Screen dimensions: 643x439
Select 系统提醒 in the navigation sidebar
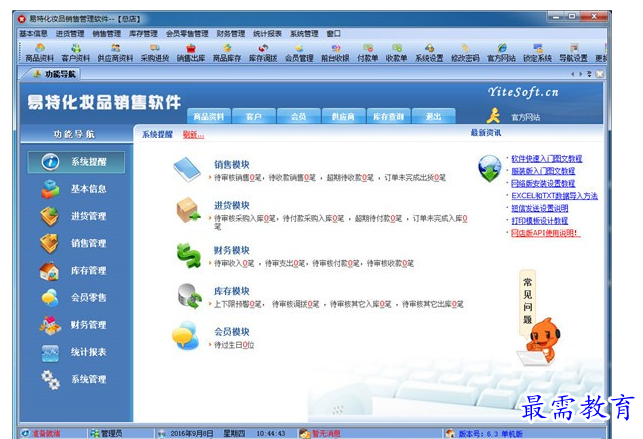pyautogui.click(x=76, y=162)
